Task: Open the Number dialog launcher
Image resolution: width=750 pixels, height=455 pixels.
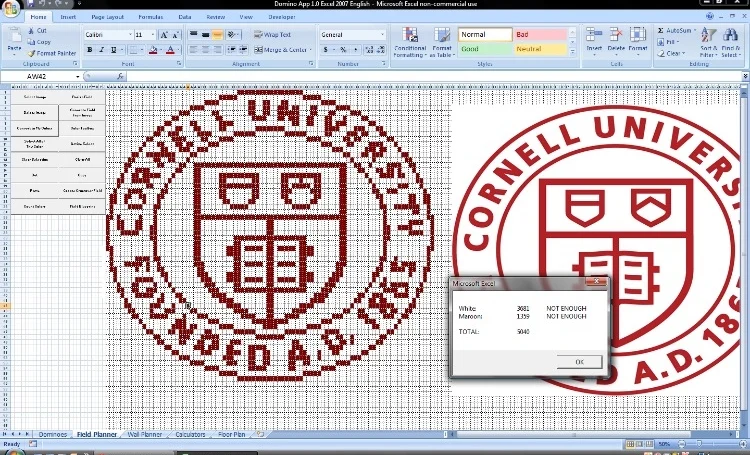Action: click(384, 64)
